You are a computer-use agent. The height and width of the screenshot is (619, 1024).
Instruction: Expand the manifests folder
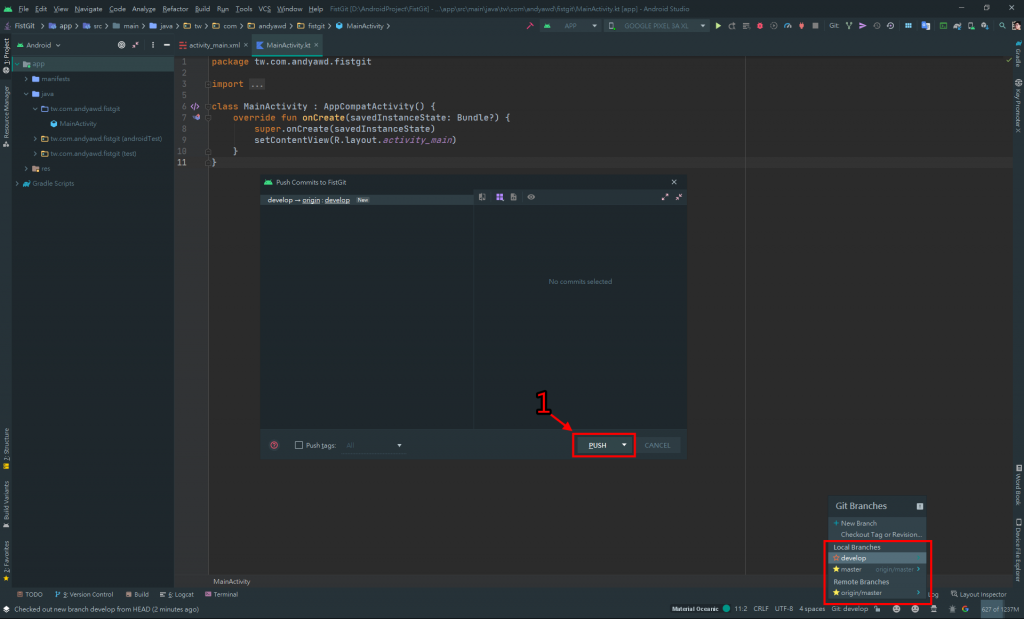(26, 79)
